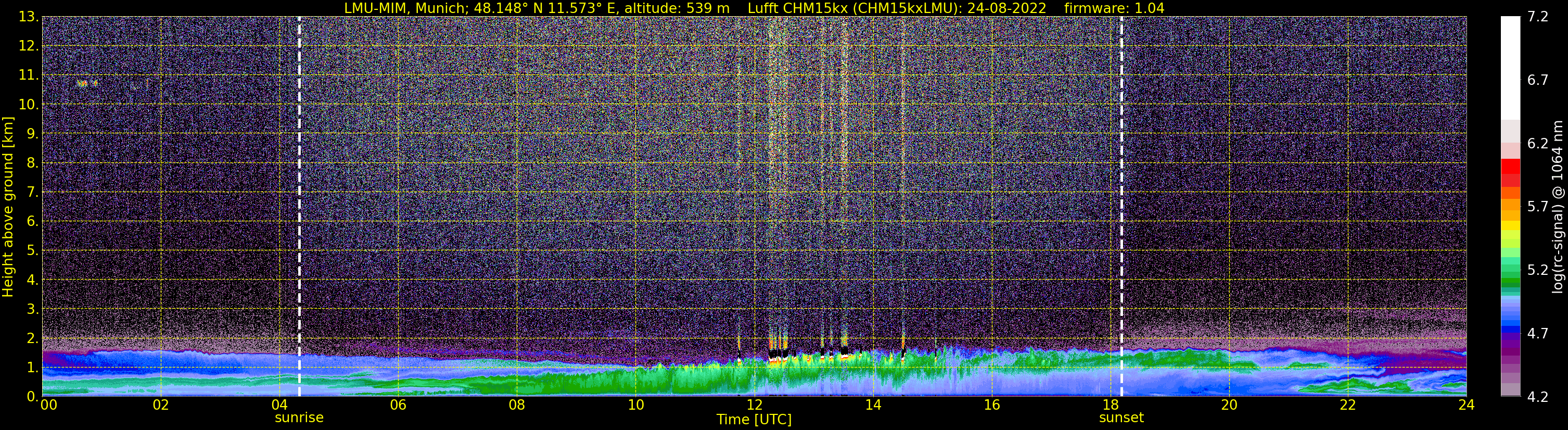Click 'firmware: 1.04' in the title
The image size is (1568, 430).
1114,8
